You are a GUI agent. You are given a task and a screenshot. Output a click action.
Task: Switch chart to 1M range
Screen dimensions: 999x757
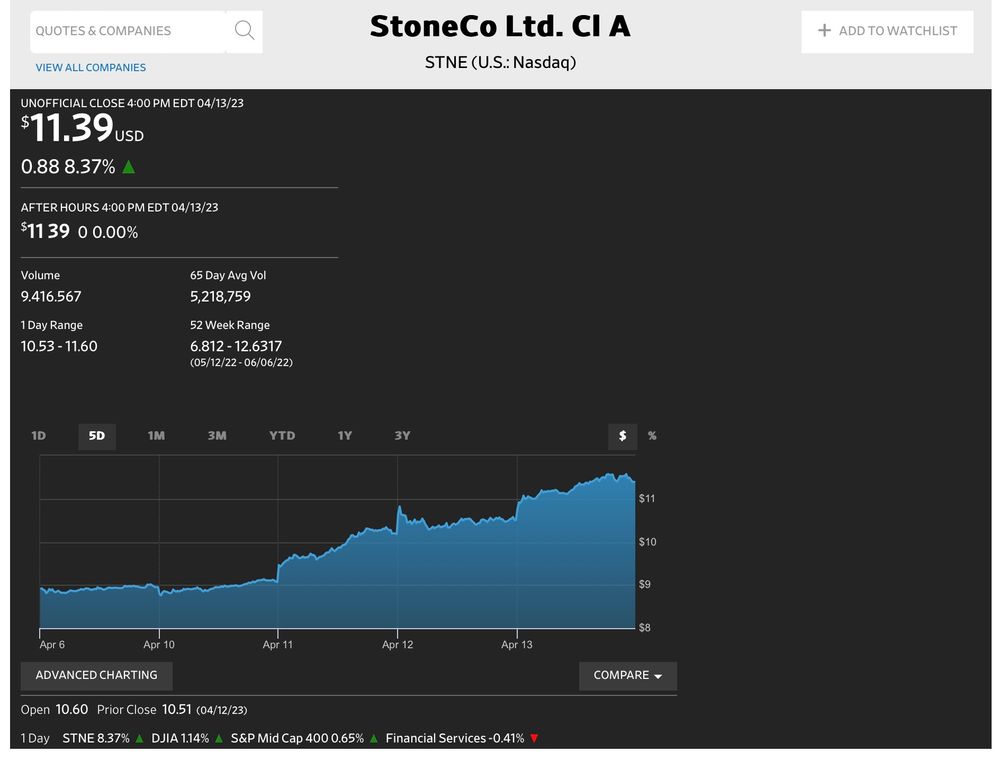156,436
